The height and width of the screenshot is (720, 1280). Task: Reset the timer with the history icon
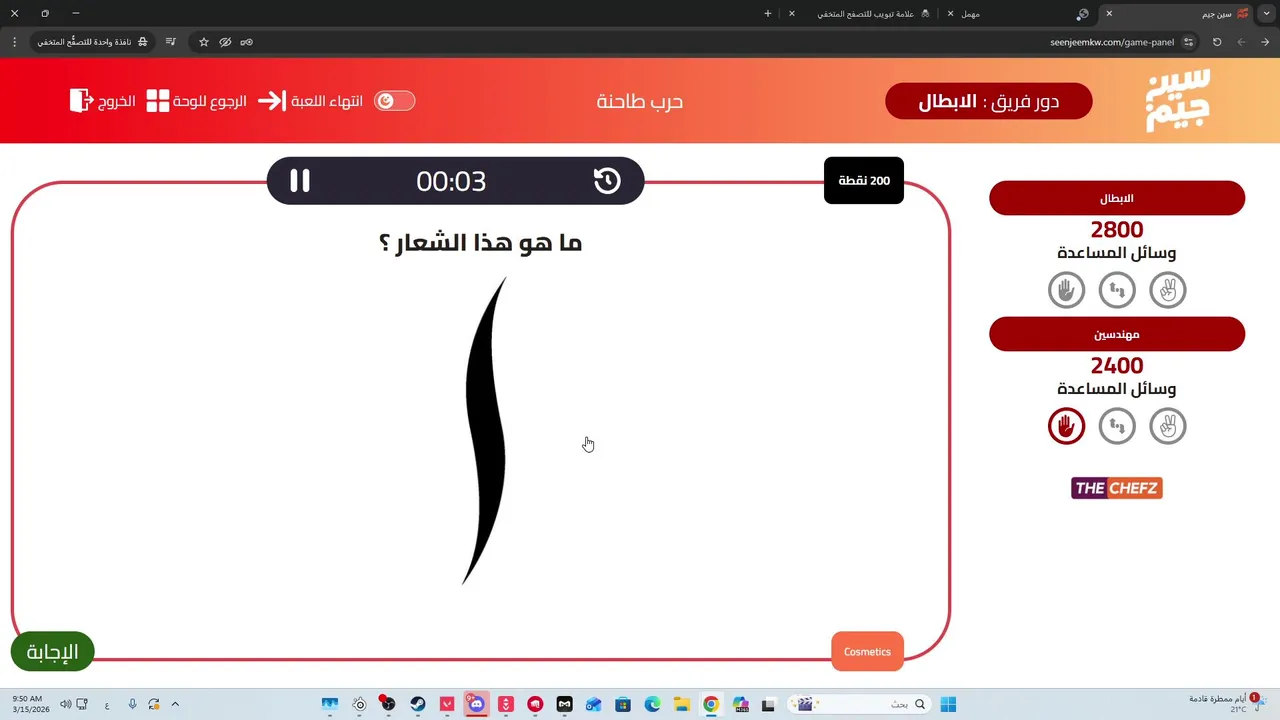pos(607,181)
